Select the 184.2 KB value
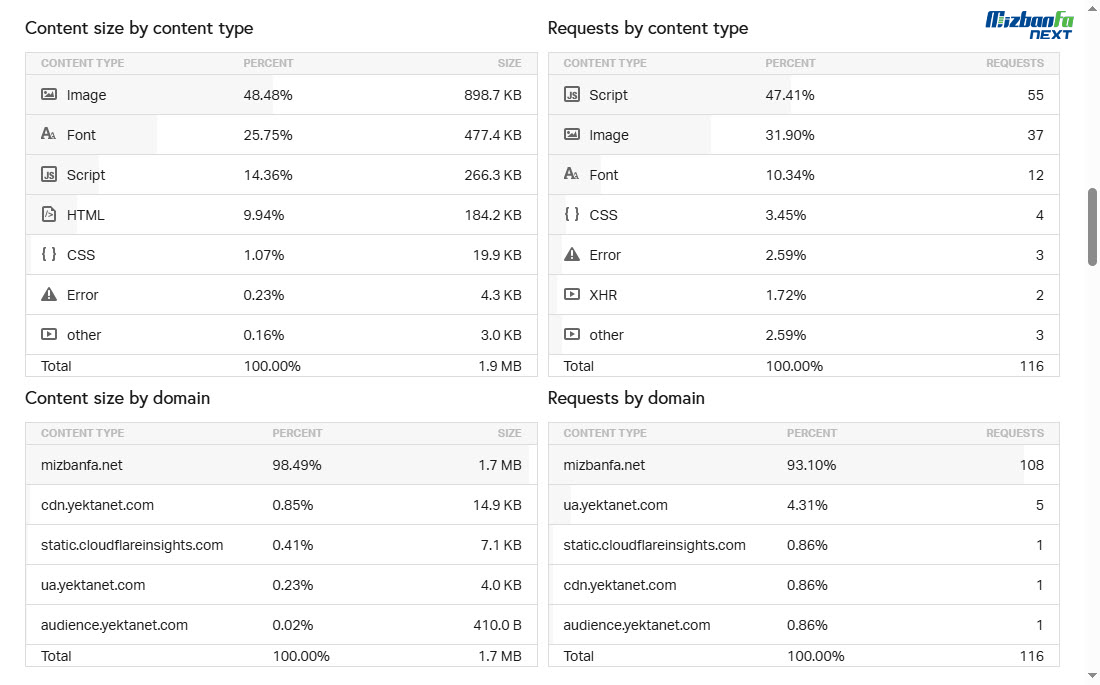Screen dimensions: 1100x685 click(x=492, y=215)
